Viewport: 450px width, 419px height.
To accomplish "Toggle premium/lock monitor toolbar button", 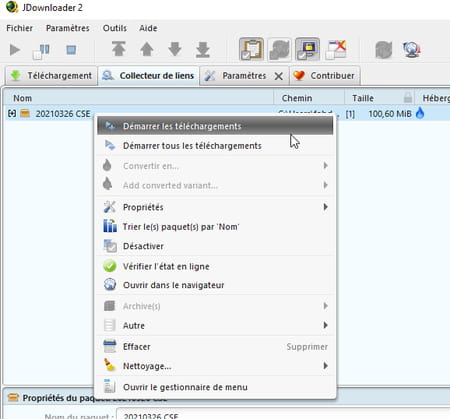I will click(x=307, y=49).
